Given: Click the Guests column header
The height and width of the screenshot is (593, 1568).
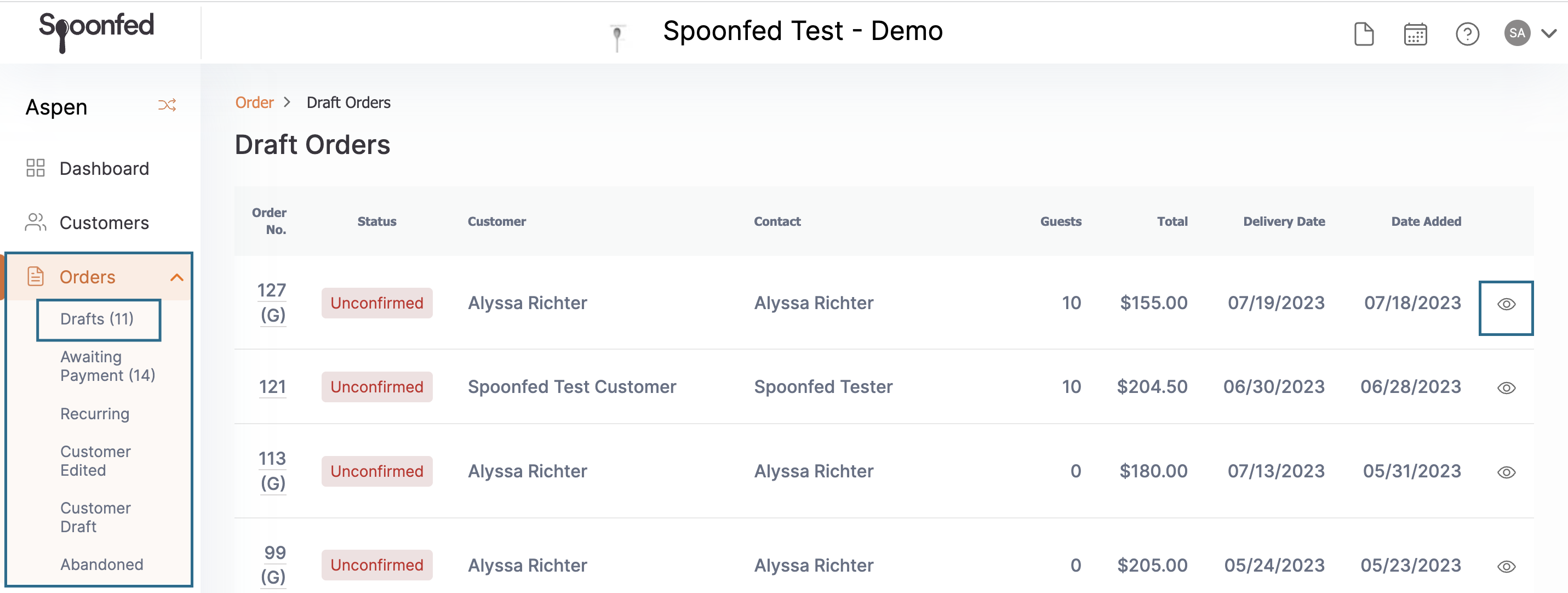Looking at the screenshot, I should click(x=1060, y=221).
